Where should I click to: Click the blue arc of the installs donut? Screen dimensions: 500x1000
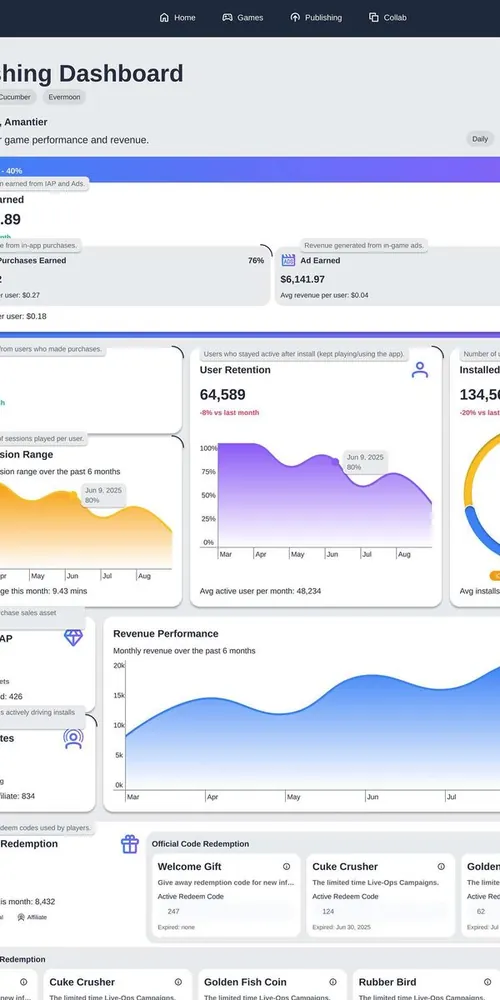(480, 533)
